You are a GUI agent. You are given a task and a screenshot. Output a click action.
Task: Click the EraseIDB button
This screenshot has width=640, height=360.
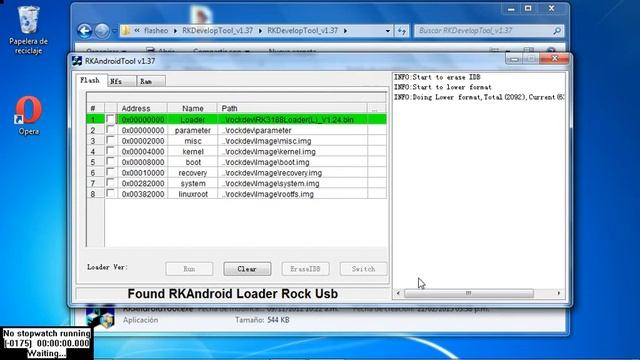[x=305, y=269]
